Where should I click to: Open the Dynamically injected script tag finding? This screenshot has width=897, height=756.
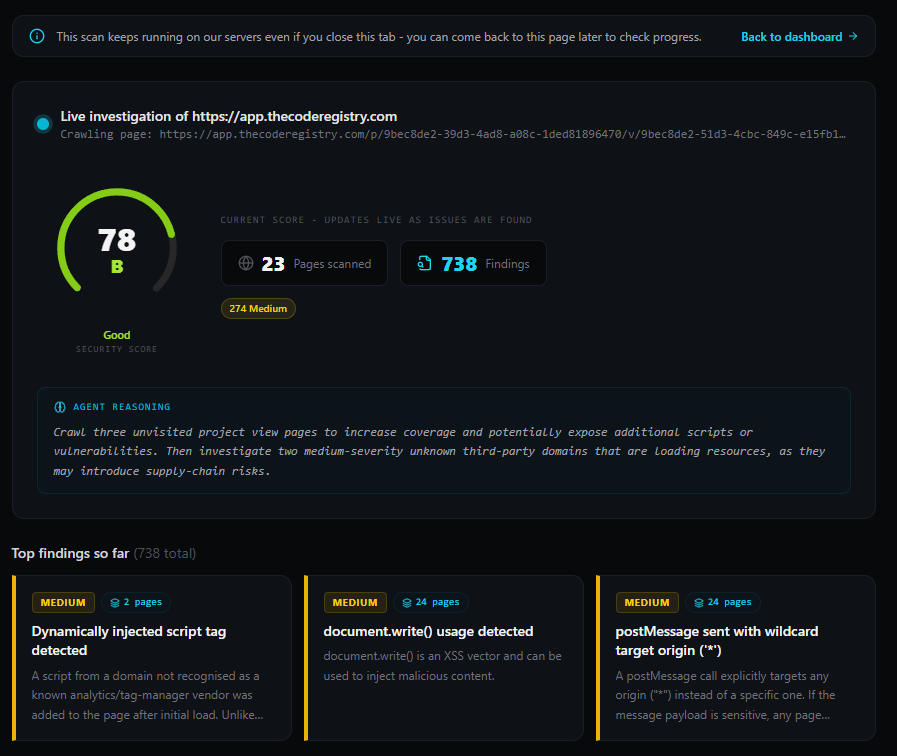coord(152,658)
